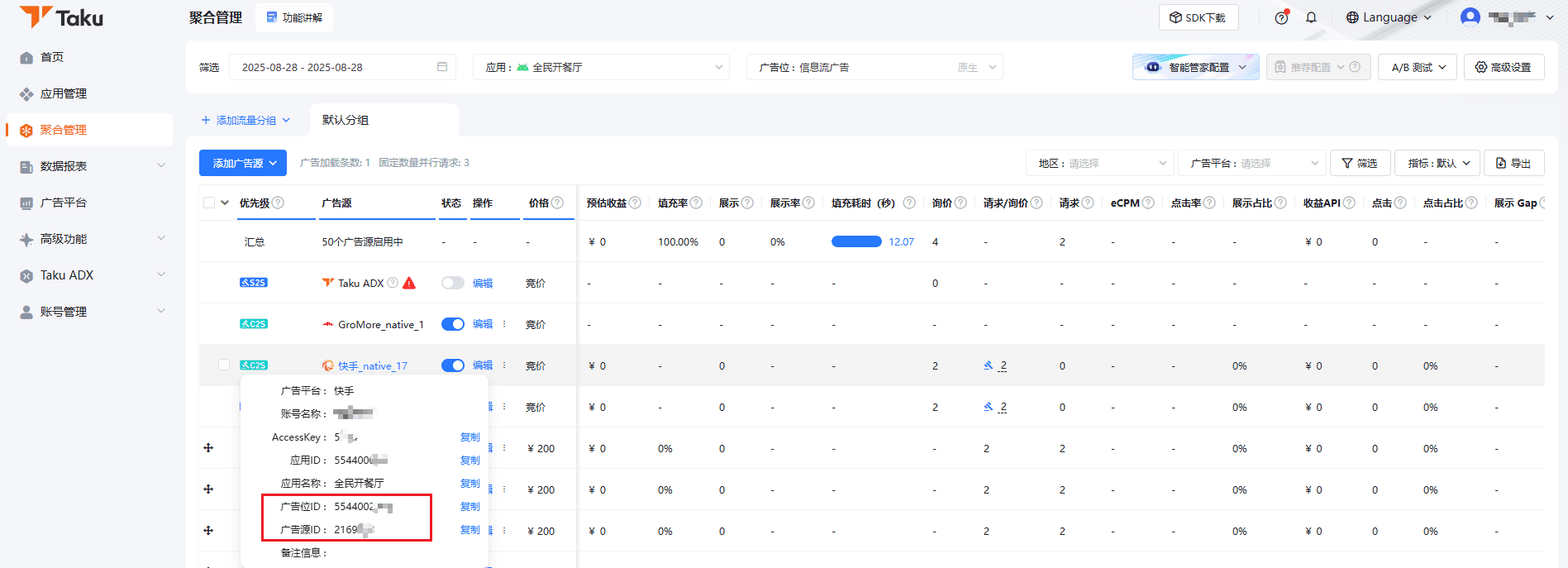Click 编辑 for Taku ADX
1568x568 pixels.
pos(483,283)
